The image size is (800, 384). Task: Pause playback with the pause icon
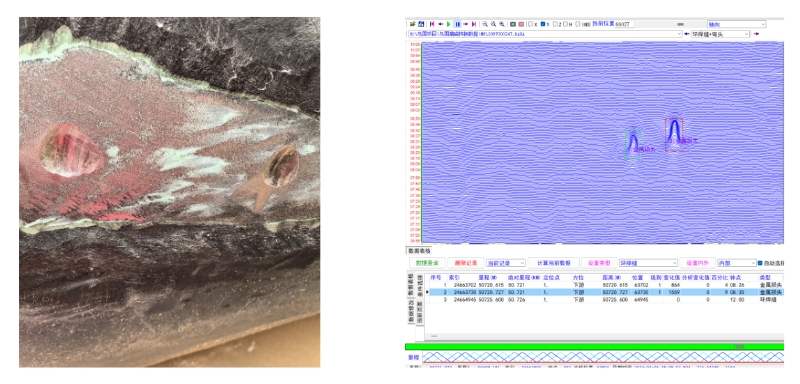click(x=458, y=24)
